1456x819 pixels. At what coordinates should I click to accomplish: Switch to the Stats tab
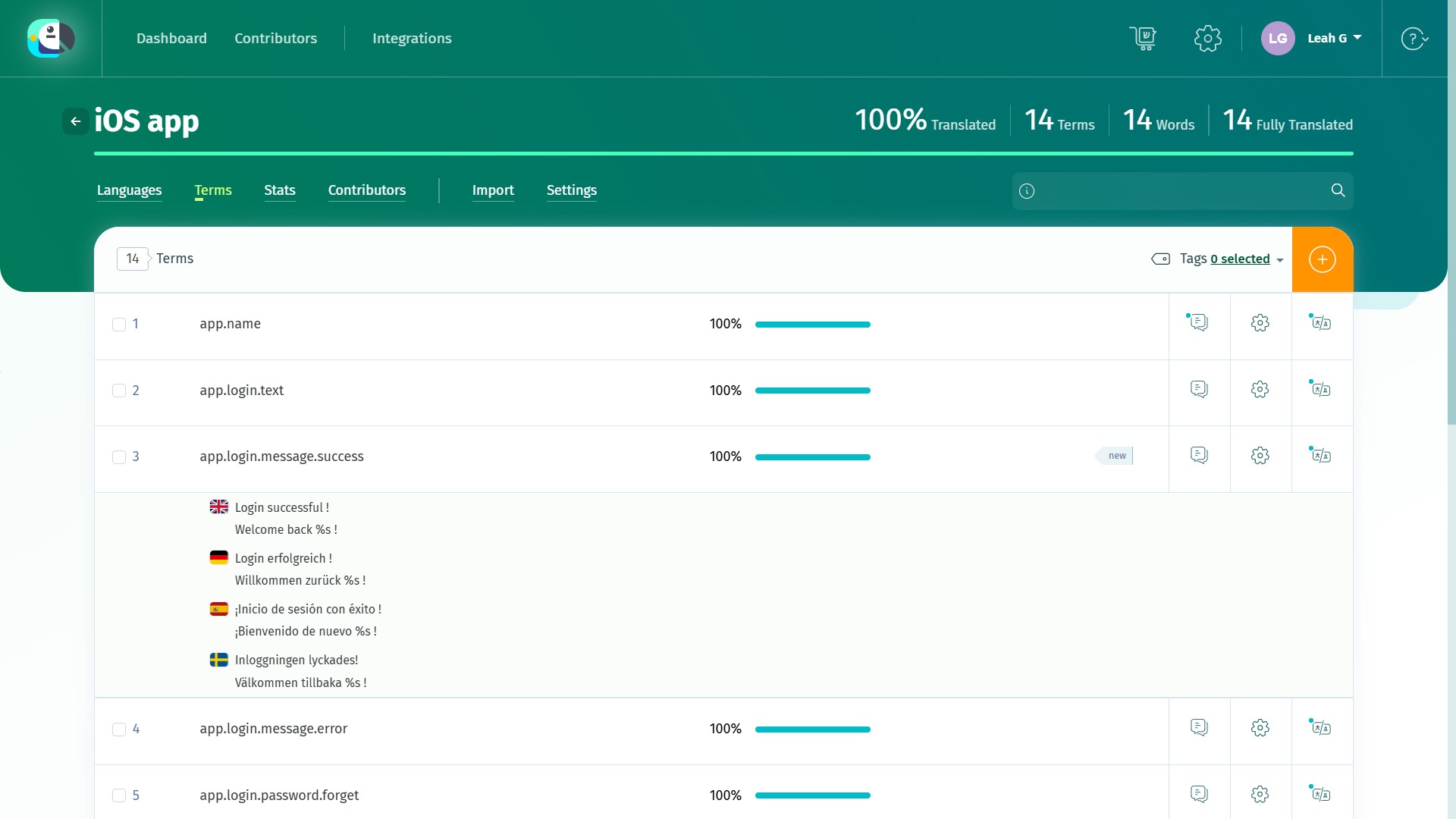pos(279,190)
